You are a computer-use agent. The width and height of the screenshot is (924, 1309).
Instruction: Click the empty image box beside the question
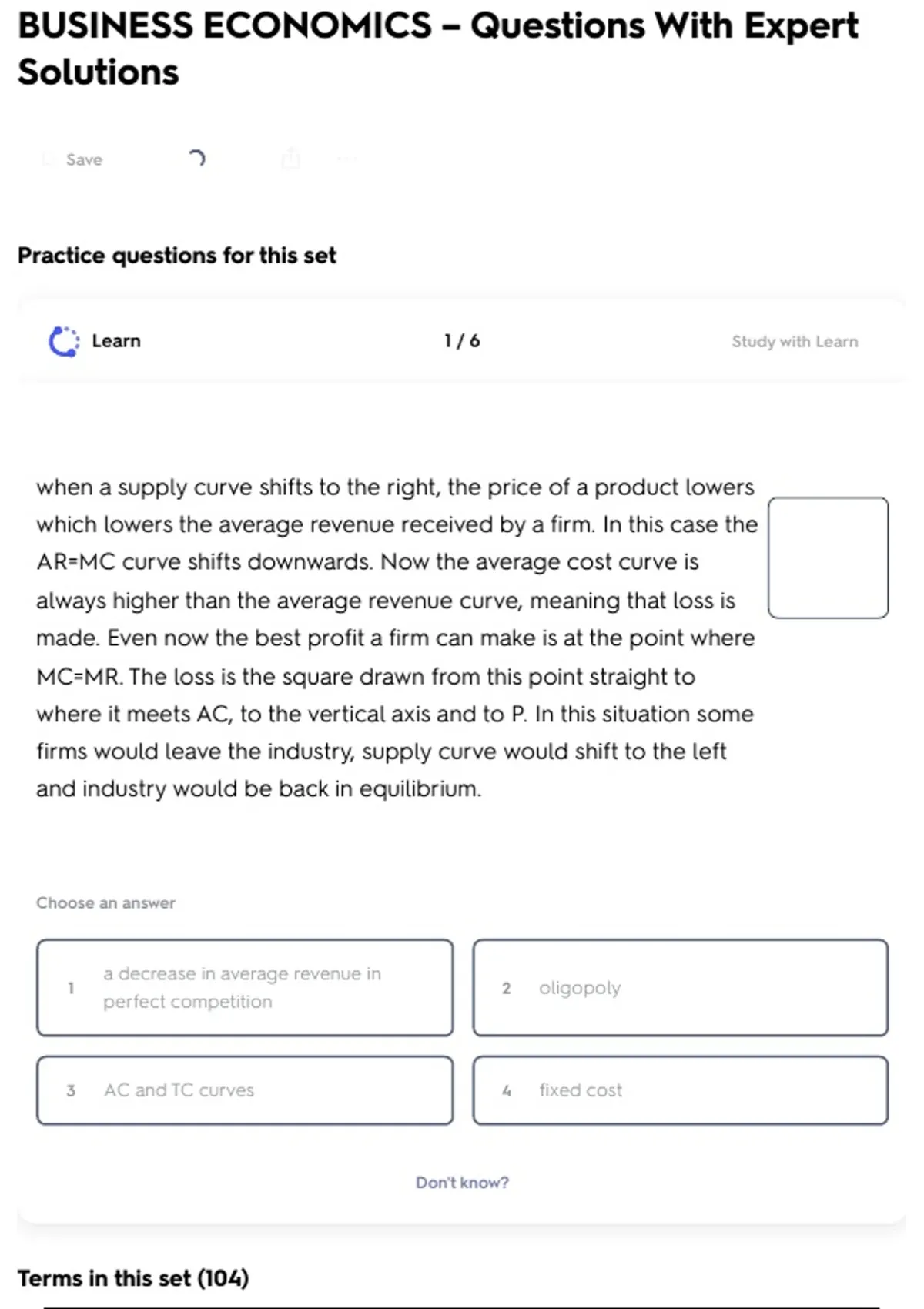(x=828, y=557)
